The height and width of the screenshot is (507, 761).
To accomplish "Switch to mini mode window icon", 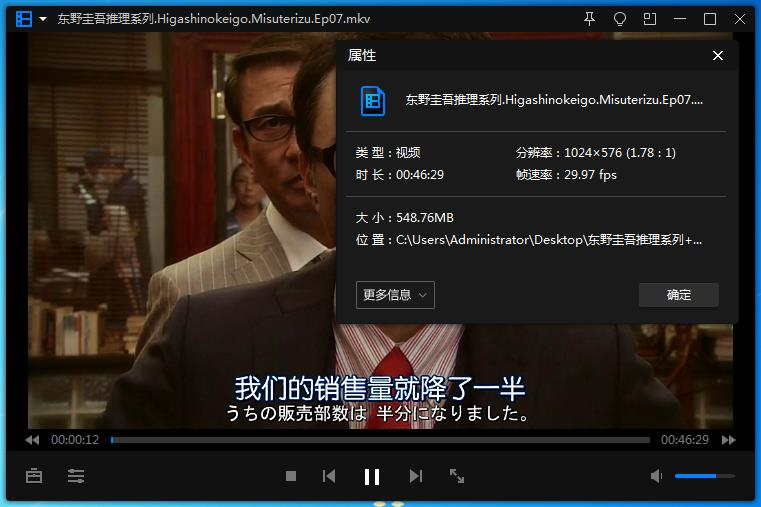I will 649,19.
